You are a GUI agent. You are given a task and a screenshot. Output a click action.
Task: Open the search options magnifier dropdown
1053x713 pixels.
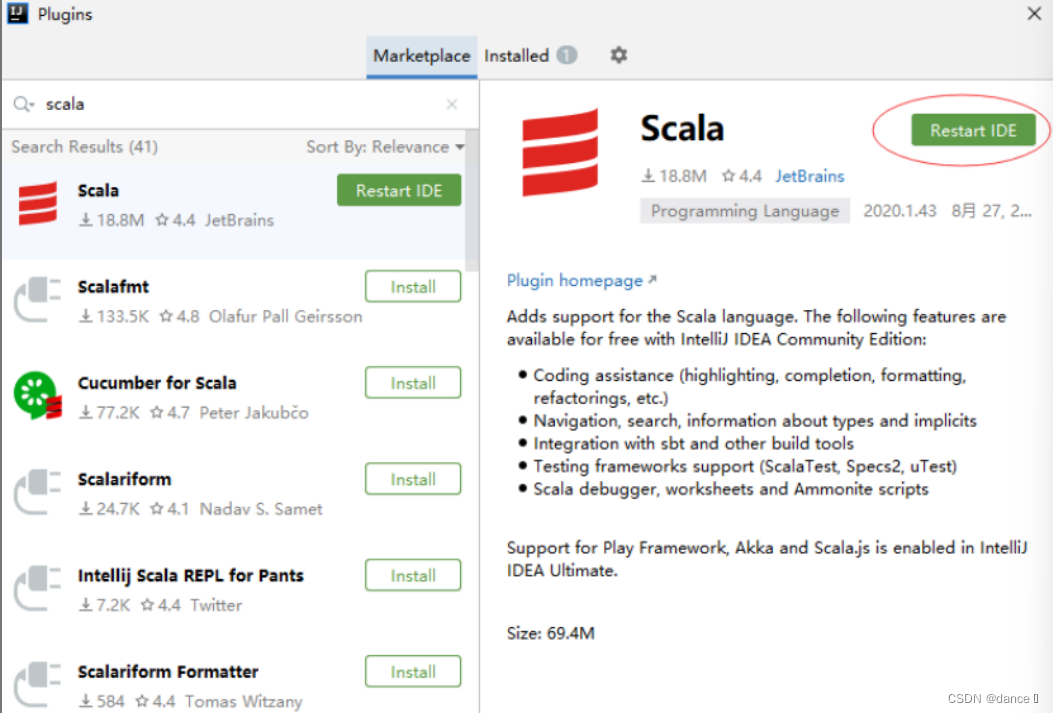coord(23,103)
